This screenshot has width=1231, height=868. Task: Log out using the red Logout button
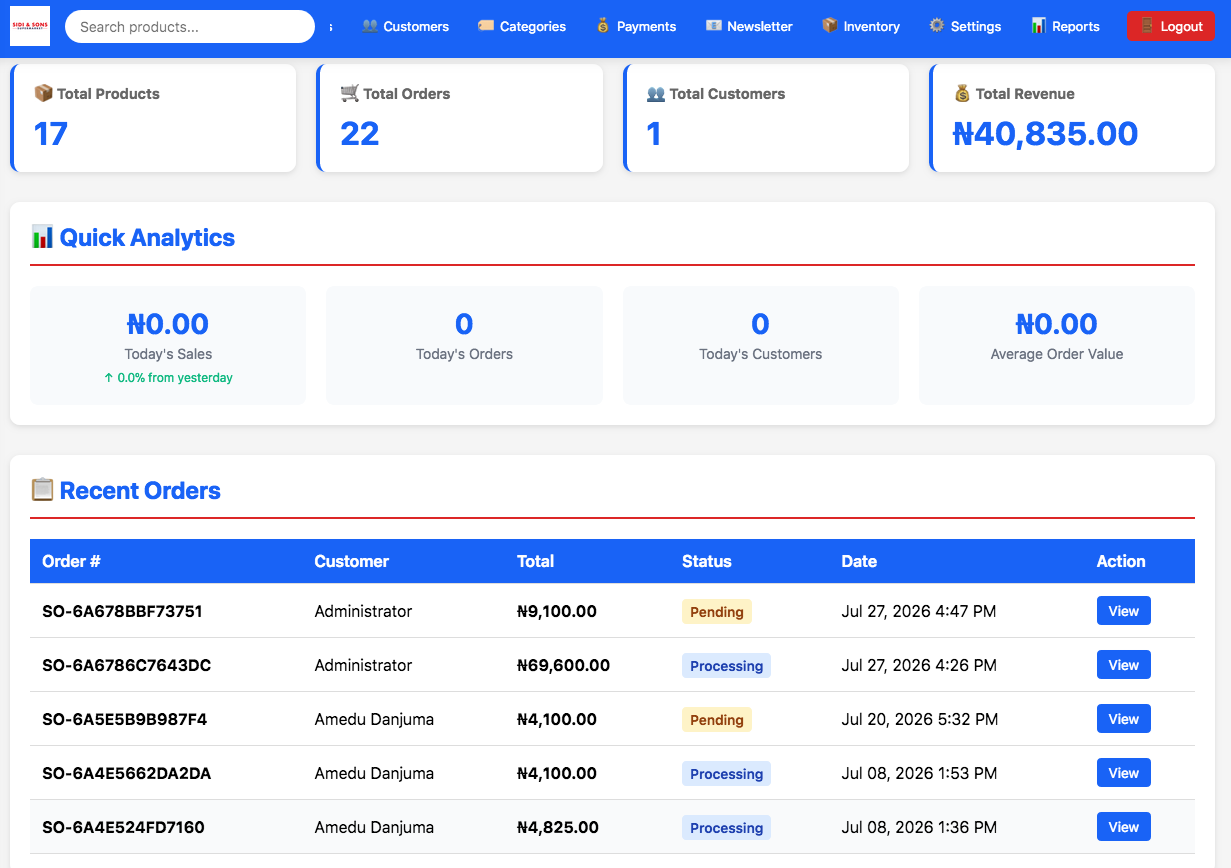1171,26
